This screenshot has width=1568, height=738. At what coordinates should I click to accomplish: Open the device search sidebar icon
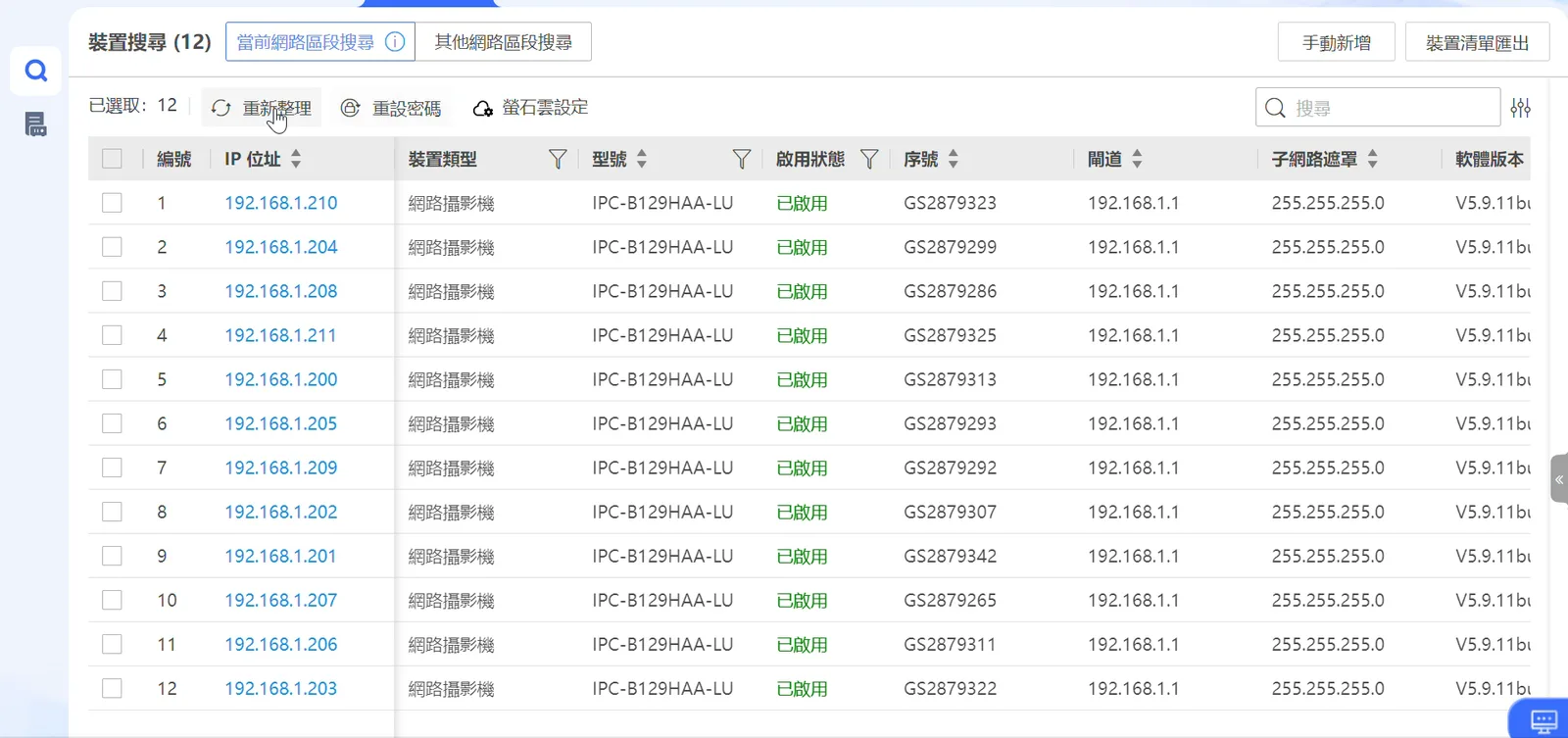click(36, 71)
